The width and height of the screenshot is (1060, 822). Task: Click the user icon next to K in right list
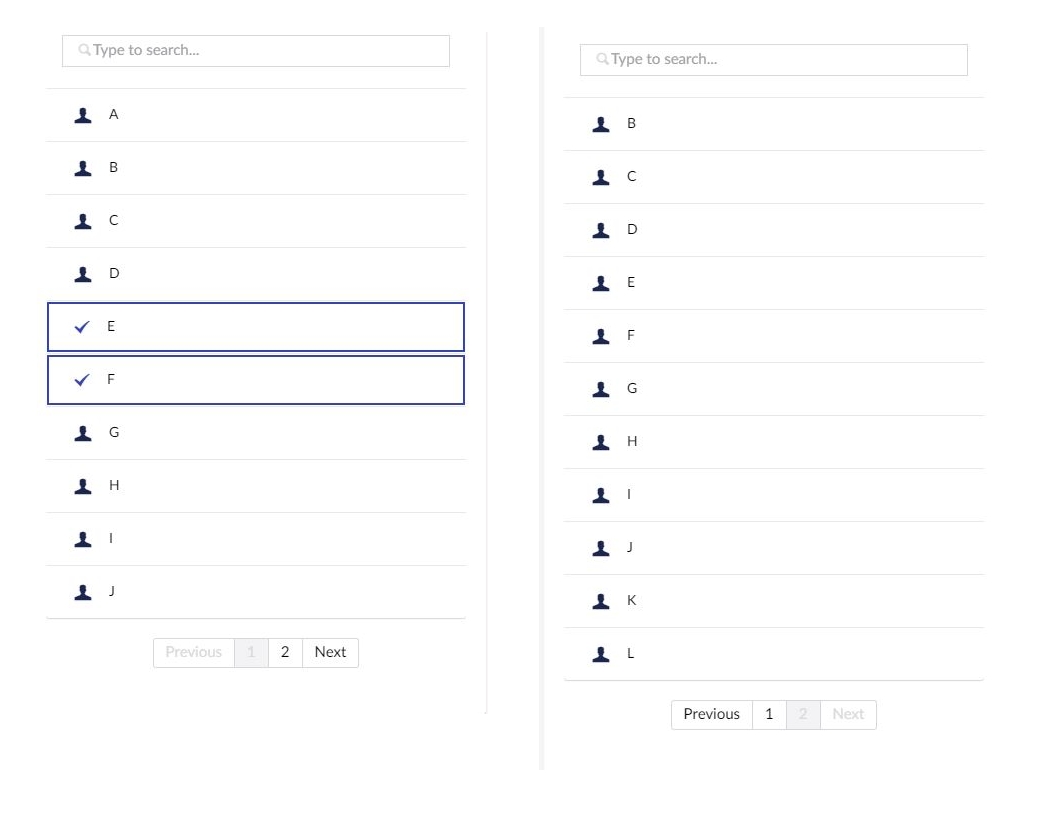coord(600,601)
